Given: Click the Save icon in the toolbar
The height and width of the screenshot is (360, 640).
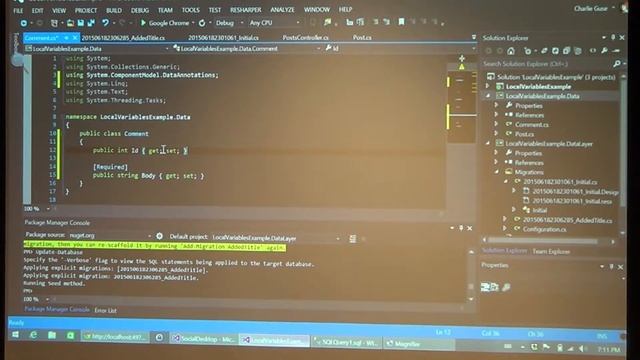Looking at the screenshot, I should pyautogui.click(x=81, y=23).
